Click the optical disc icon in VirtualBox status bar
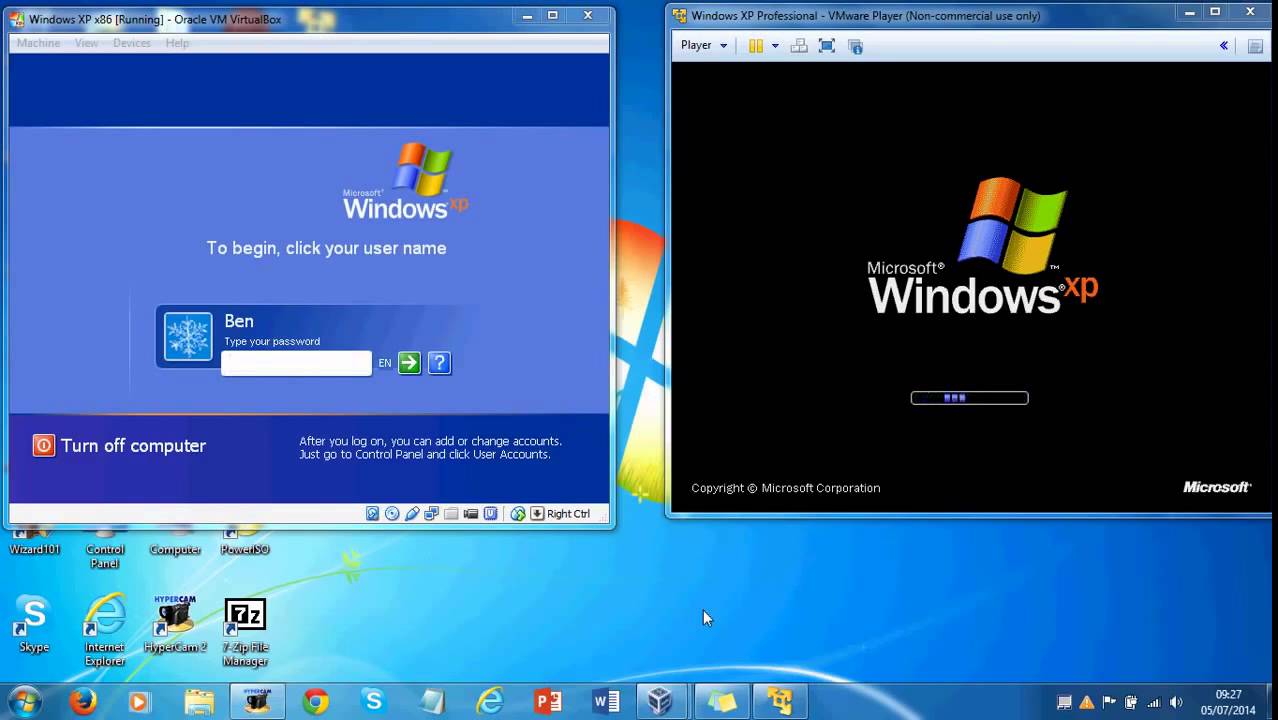 [392, 514]
